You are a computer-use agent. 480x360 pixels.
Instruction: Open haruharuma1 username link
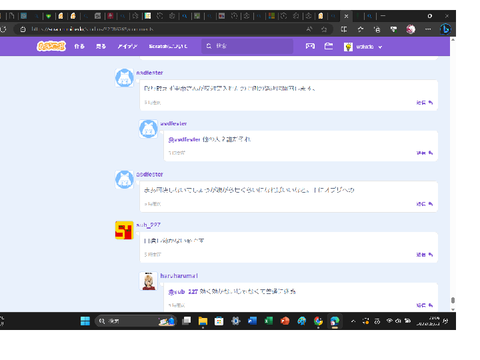pyautogui.click(x=179, y=276)
